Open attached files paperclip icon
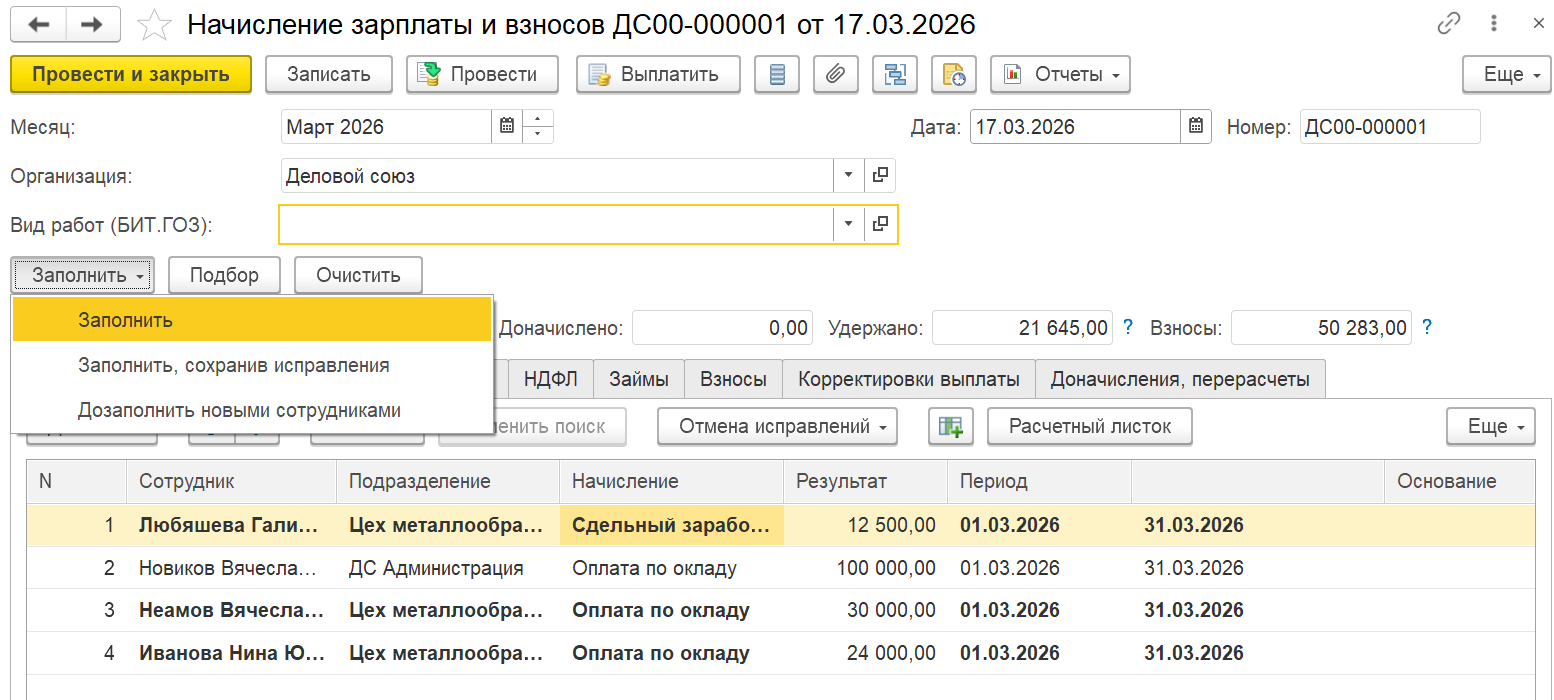 [836, 74]
